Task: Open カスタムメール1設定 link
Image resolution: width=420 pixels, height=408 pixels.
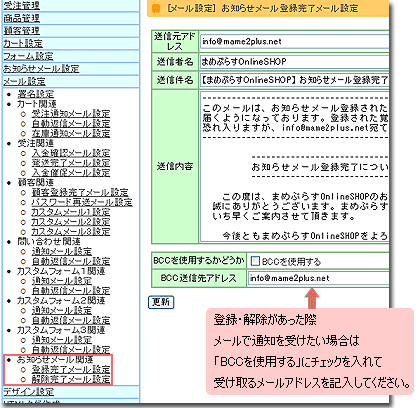Action: point(71,212)
